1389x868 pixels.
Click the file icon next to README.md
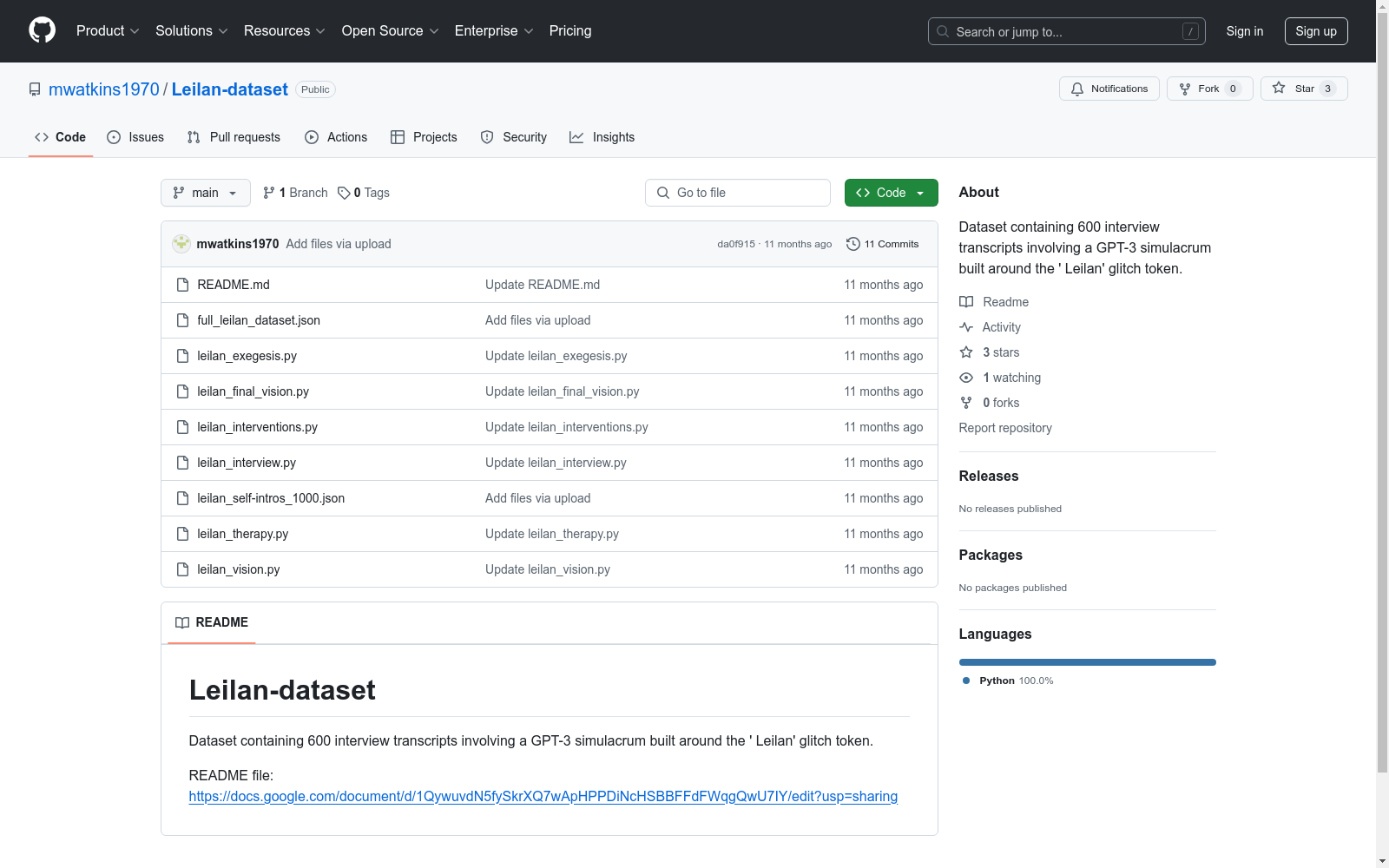(182, 285)
